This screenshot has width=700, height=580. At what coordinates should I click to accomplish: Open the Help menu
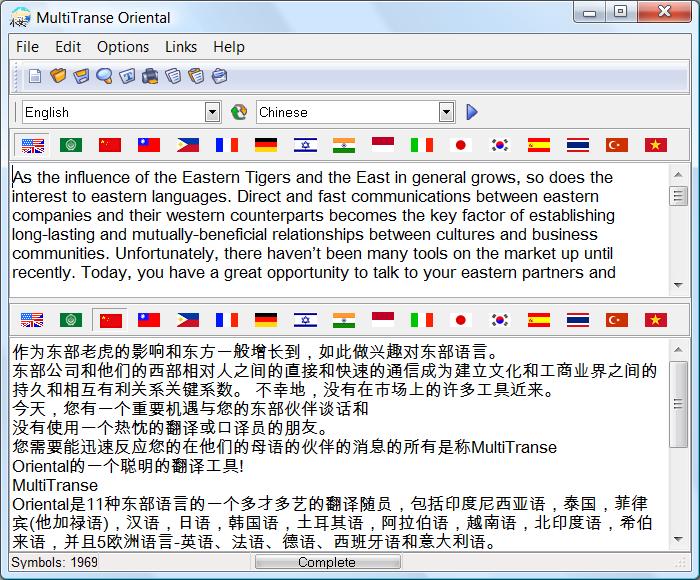[229, 46]
